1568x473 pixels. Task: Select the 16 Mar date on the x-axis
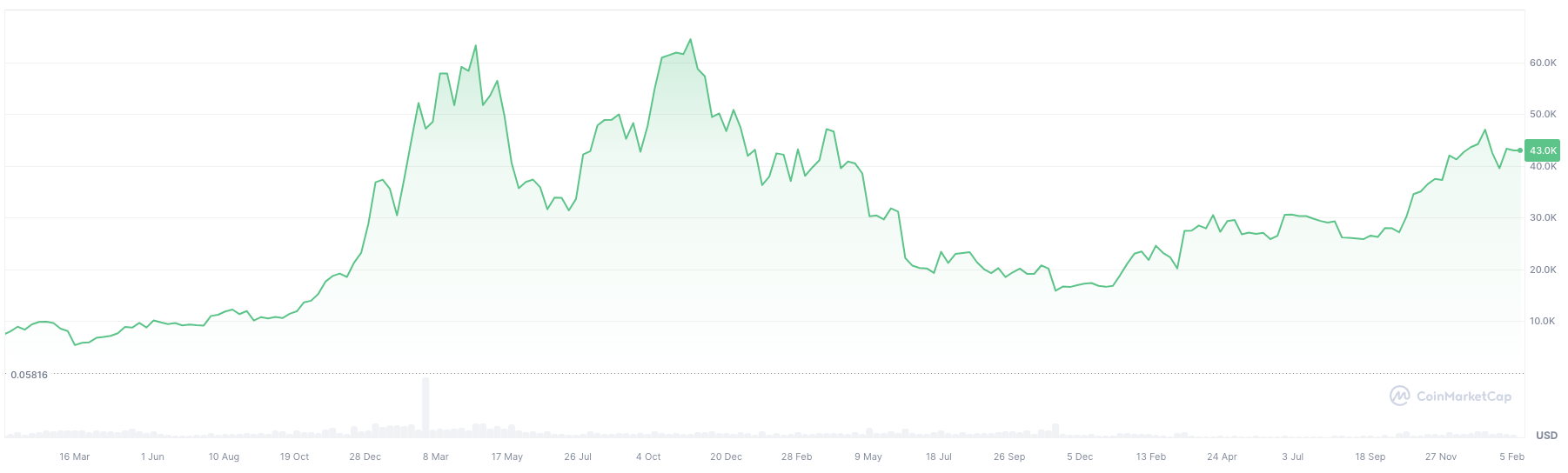coord(75,456)
